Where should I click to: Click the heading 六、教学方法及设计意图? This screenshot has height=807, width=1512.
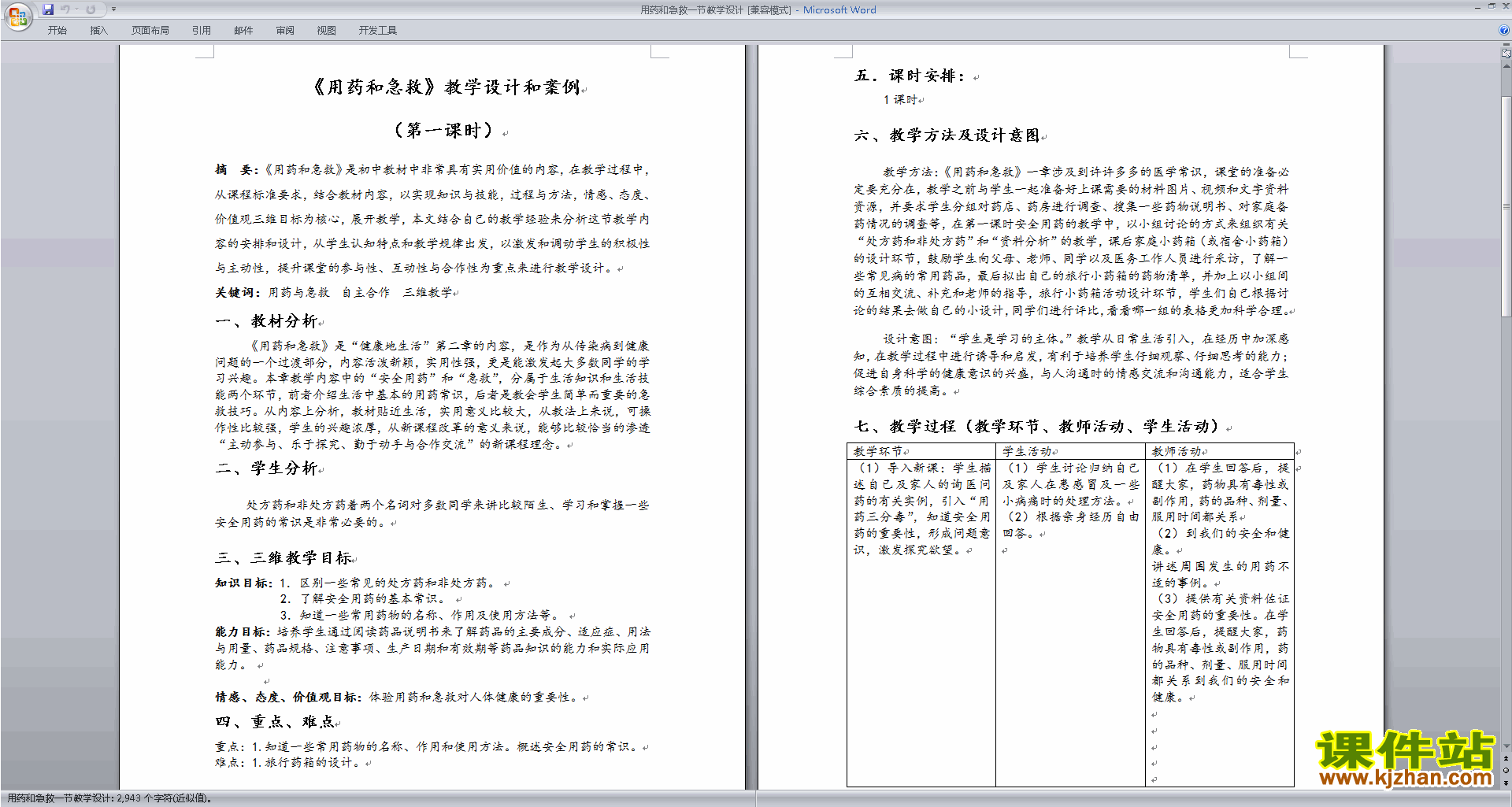[x=947, y=135]
